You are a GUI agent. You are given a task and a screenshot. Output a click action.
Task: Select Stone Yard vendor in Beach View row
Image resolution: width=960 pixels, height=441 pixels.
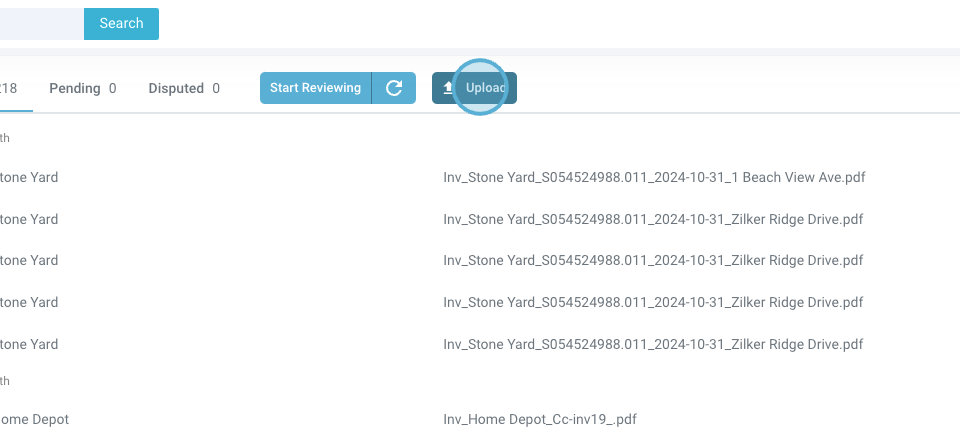click(x=30, y=177)
